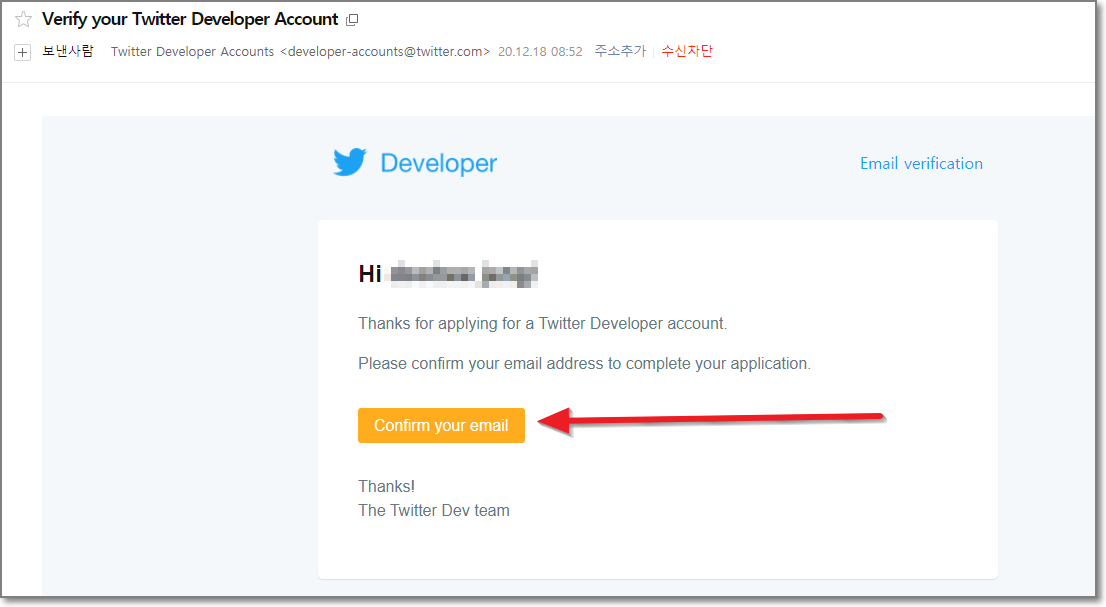Open email in new window icon
This screenshot has width=1106, height=607.
352,20
